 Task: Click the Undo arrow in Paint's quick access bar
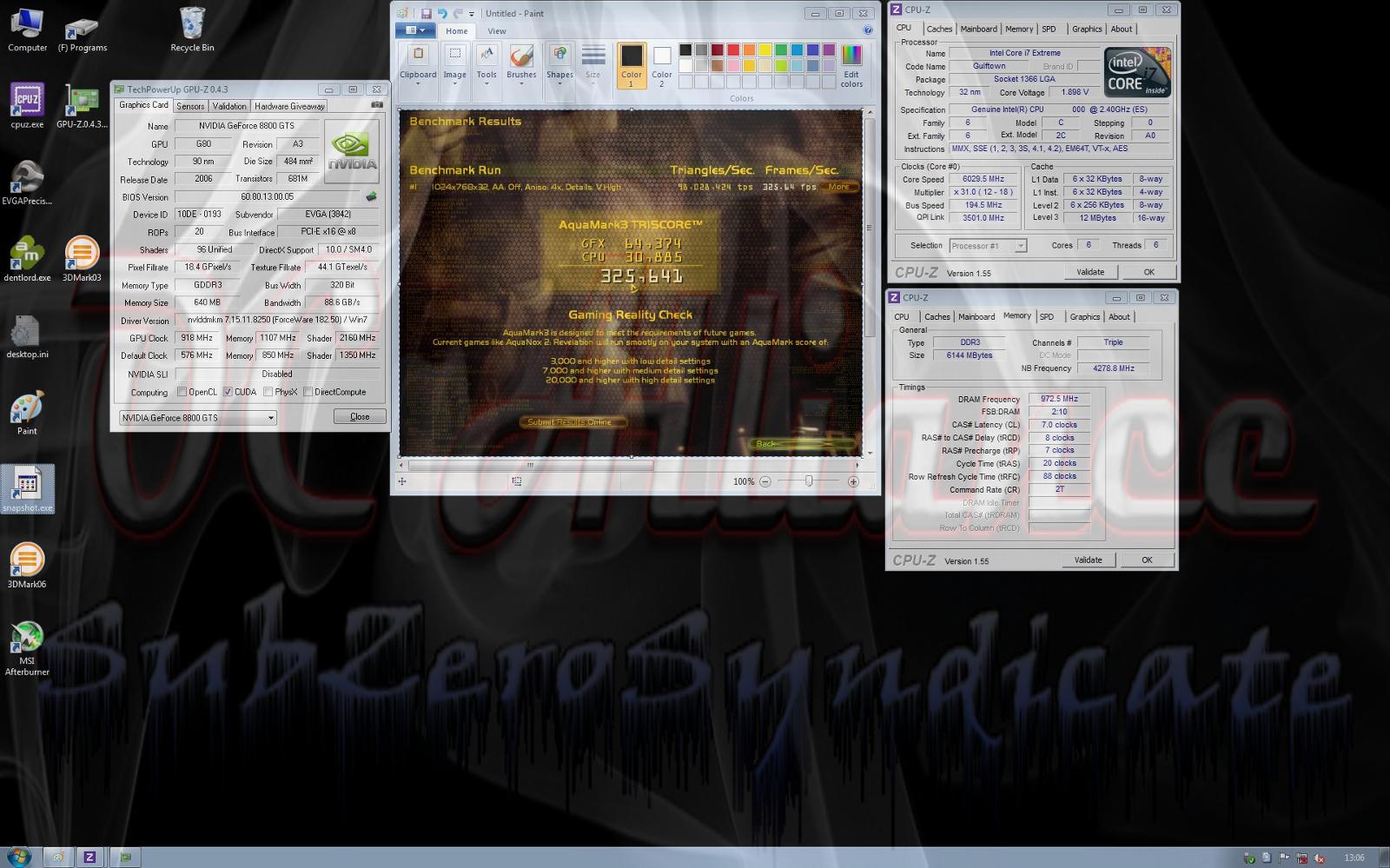(442, 13)
